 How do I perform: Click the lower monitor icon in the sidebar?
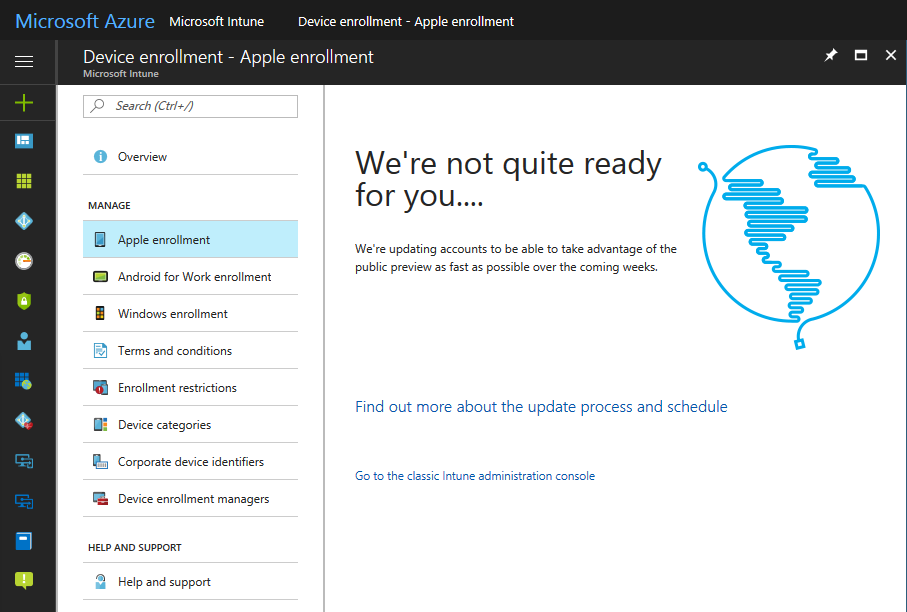coord(24,501)
